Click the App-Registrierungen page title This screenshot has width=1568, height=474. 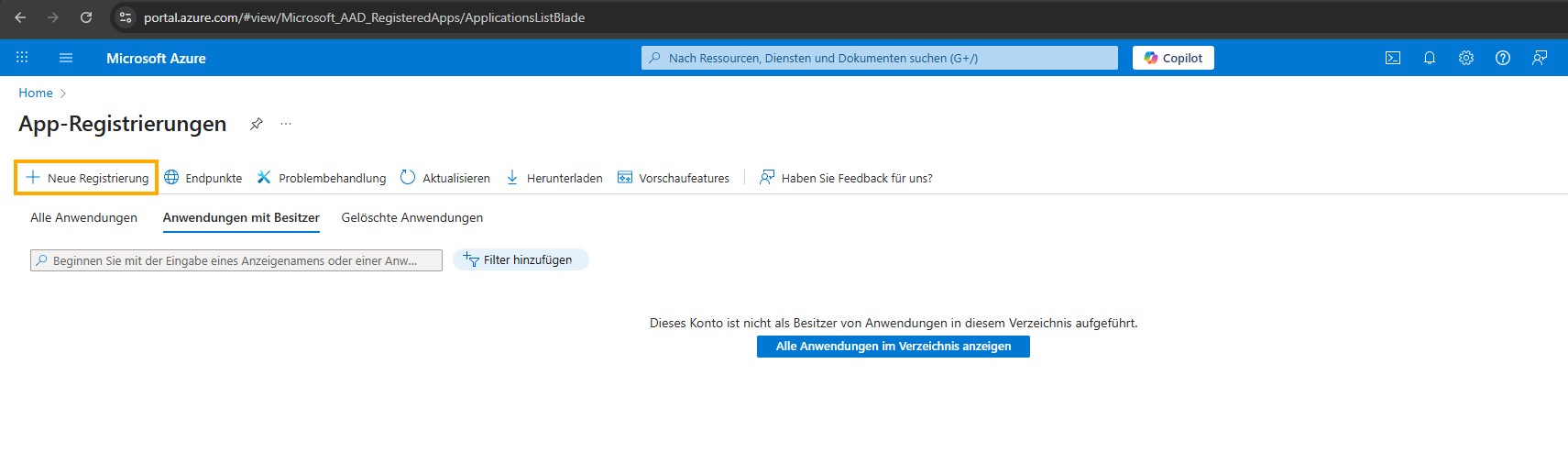123,124
